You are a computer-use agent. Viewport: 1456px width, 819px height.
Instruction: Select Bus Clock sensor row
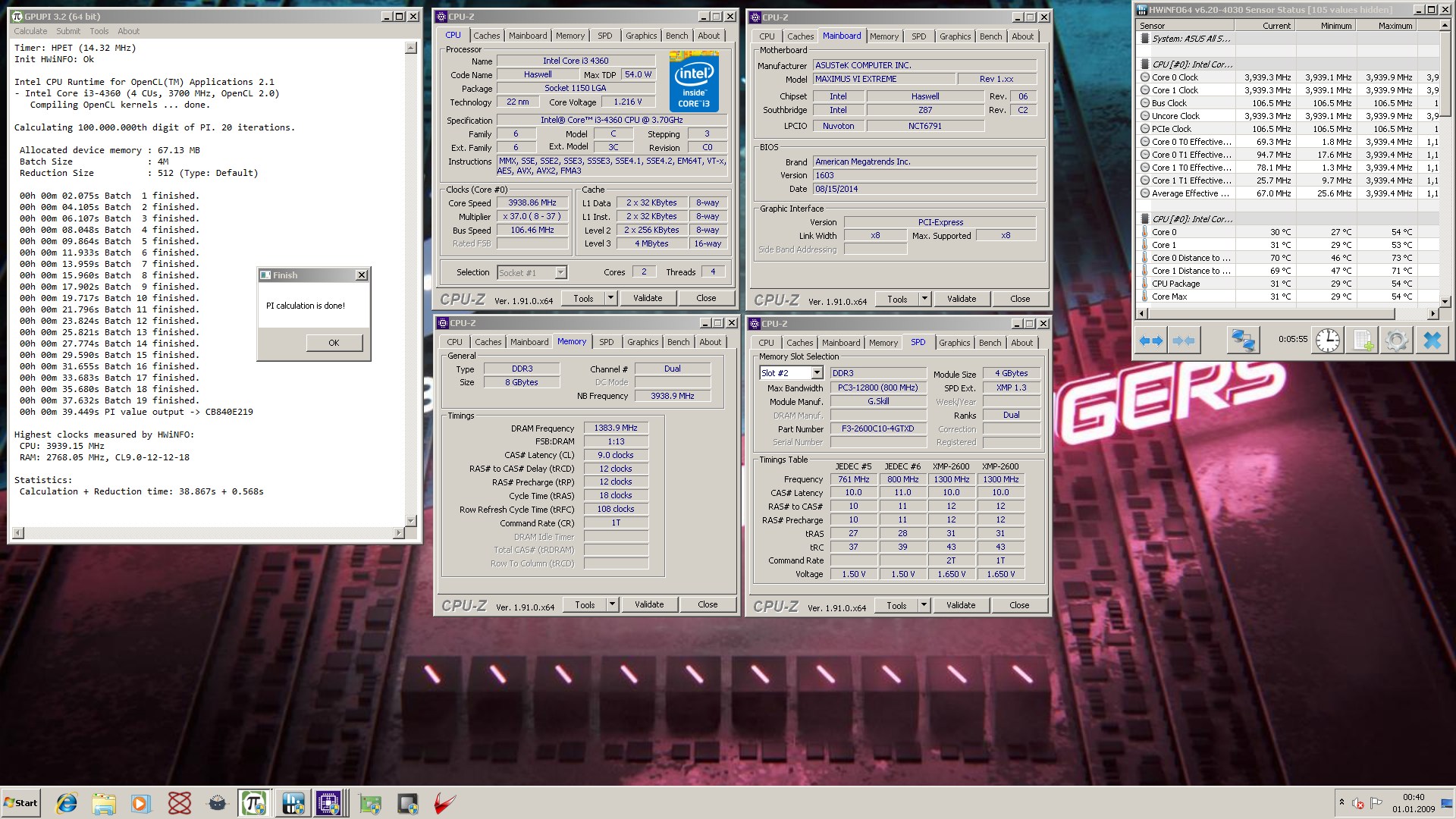click(1289, 103)
